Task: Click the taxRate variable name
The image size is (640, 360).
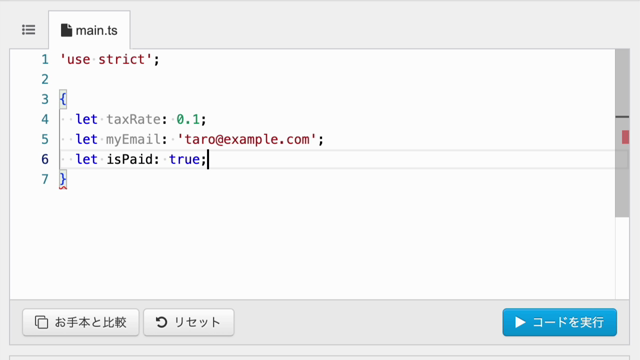Action: pyautogui.click(x=133, y=119)
